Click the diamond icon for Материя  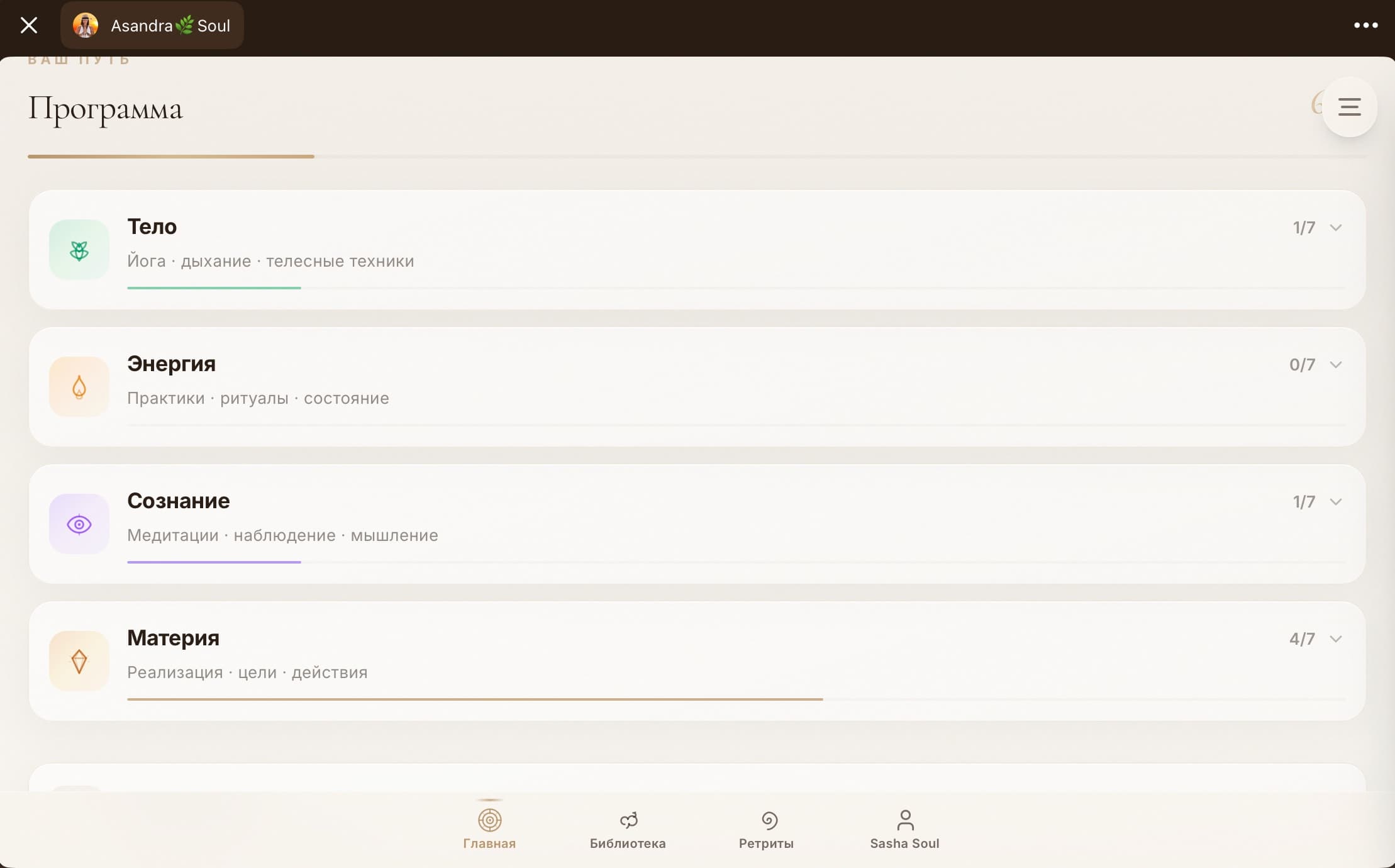tap(79, 661)
